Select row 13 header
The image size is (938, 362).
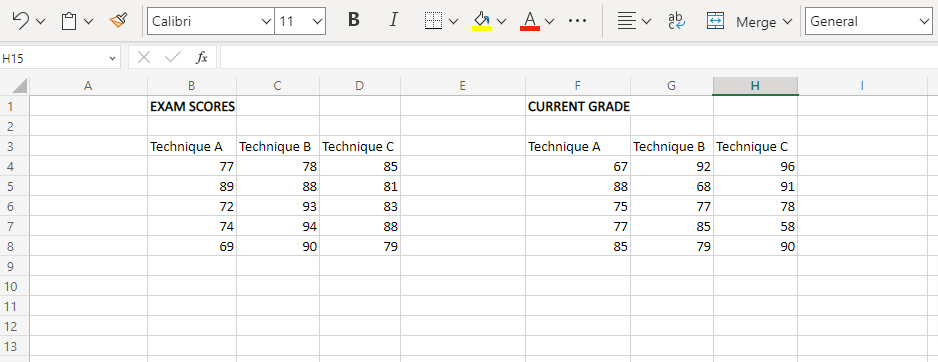(14, 346)
